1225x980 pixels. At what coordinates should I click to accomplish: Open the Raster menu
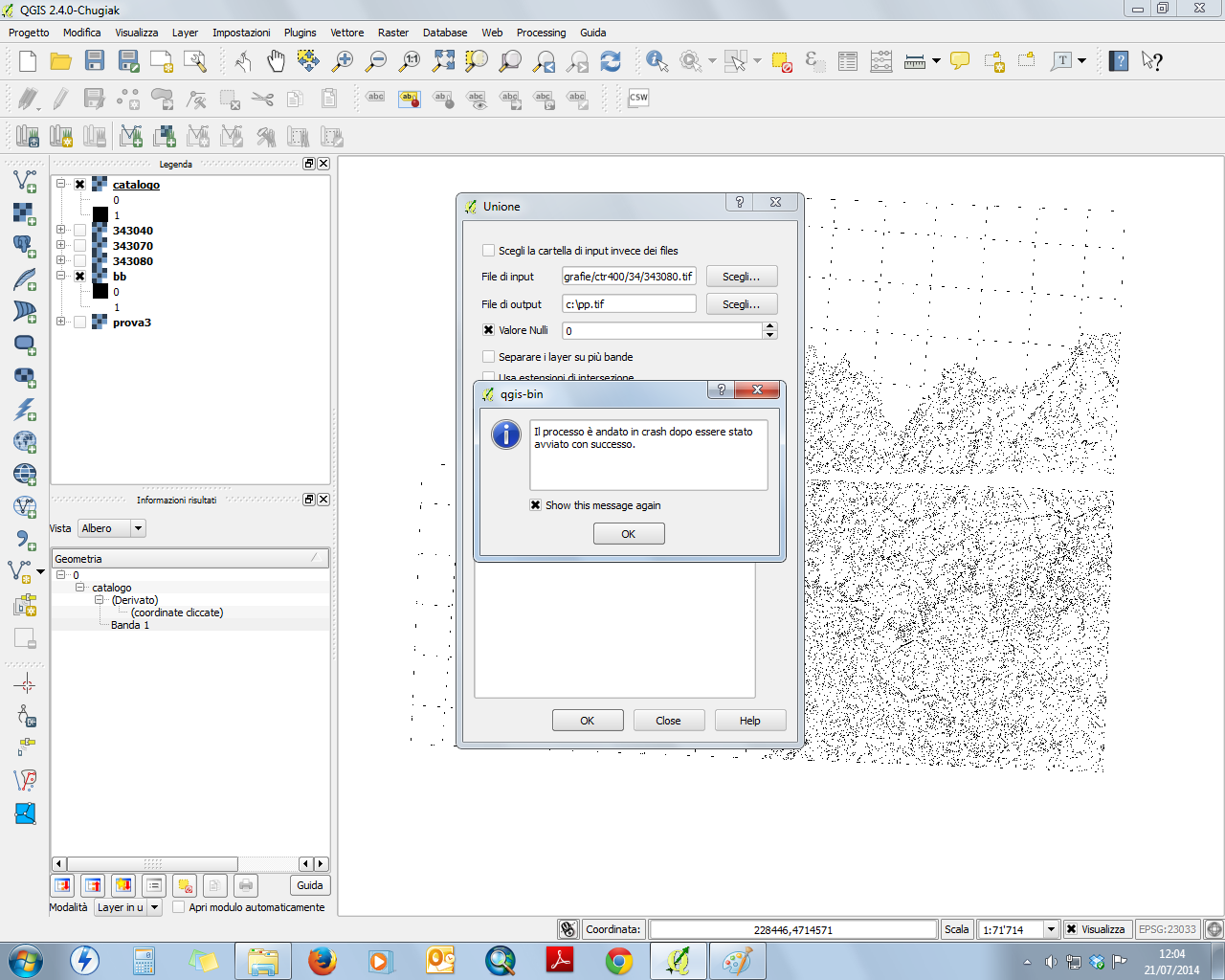392,33
